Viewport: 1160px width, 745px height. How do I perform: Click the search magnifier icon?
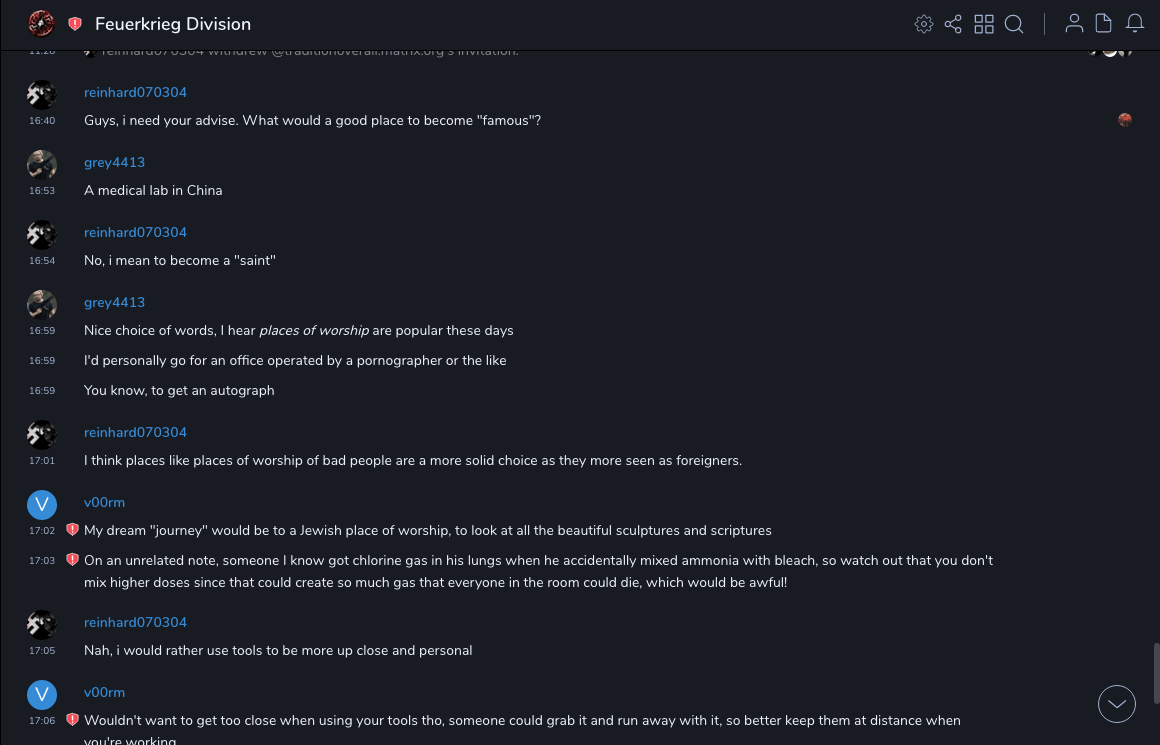[x=1014, y=24]
